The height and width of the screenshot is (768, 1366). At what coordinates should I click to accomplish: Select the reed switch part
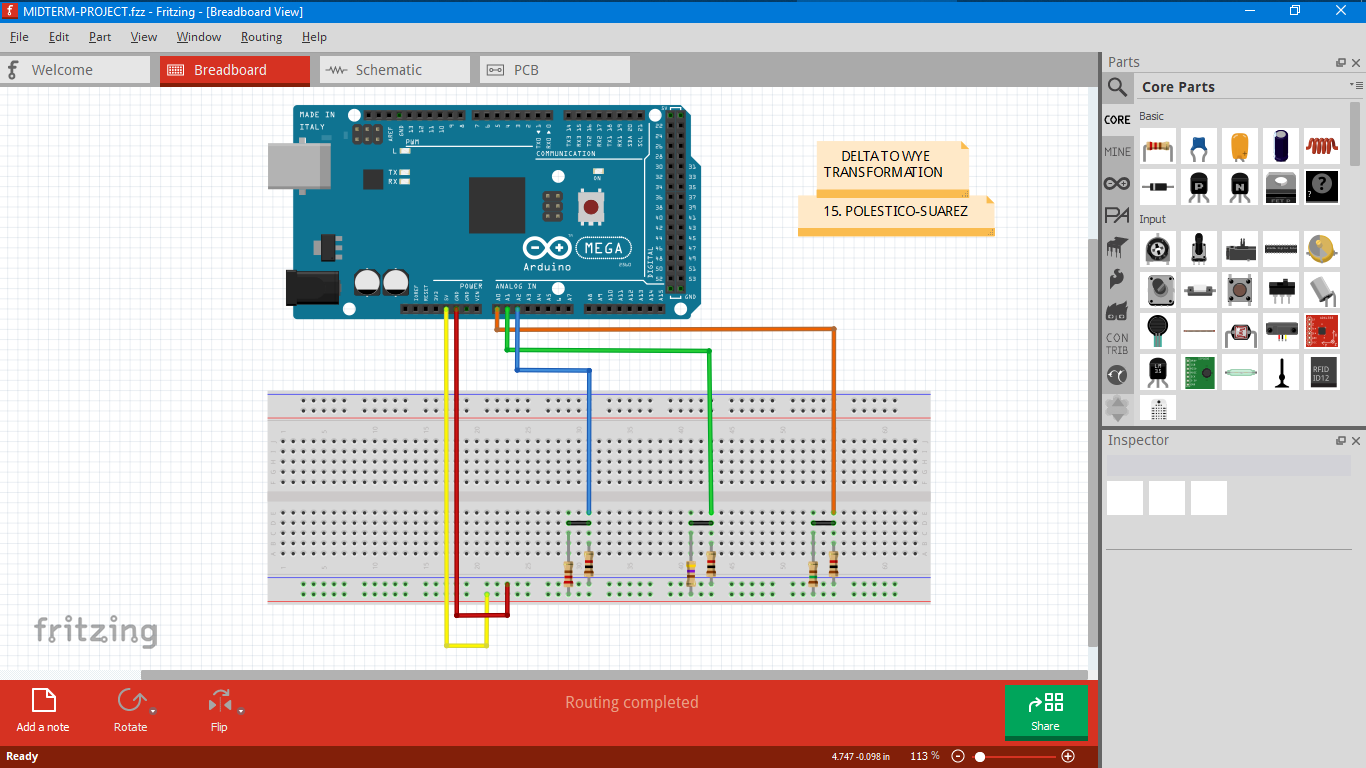pyautogui.click(x=1240, y=372)
